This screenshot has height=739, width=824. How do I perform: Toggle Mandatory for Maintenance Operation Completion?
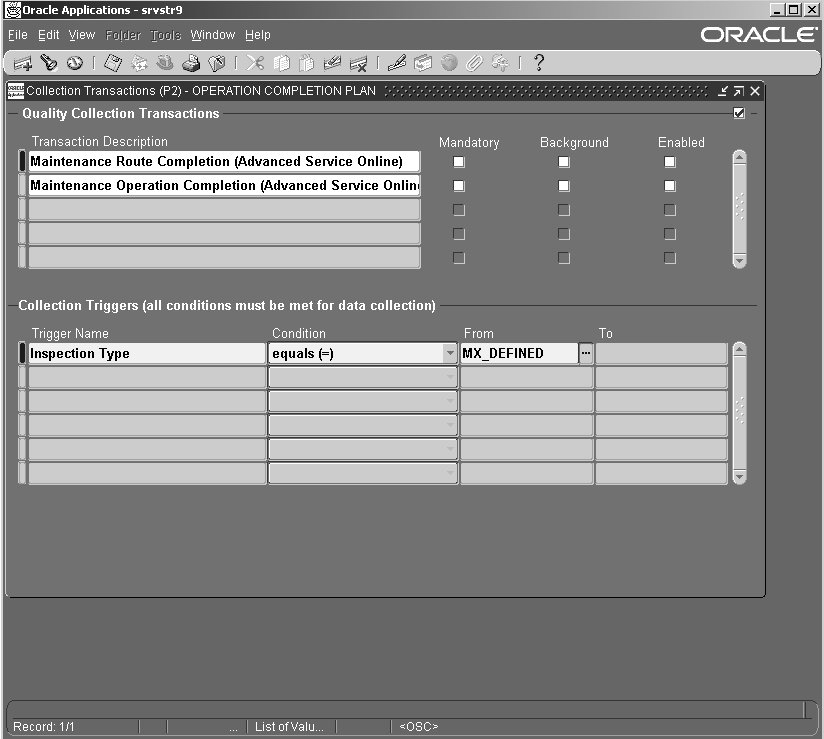[459, 186]
